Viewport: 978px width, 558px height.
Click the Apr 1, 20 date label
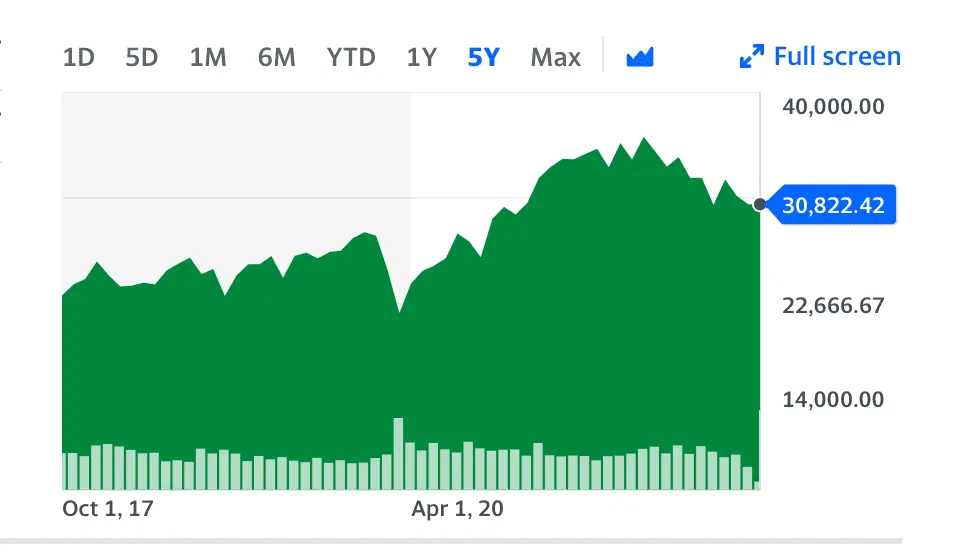pyautogui.click(x=458, y=509)
